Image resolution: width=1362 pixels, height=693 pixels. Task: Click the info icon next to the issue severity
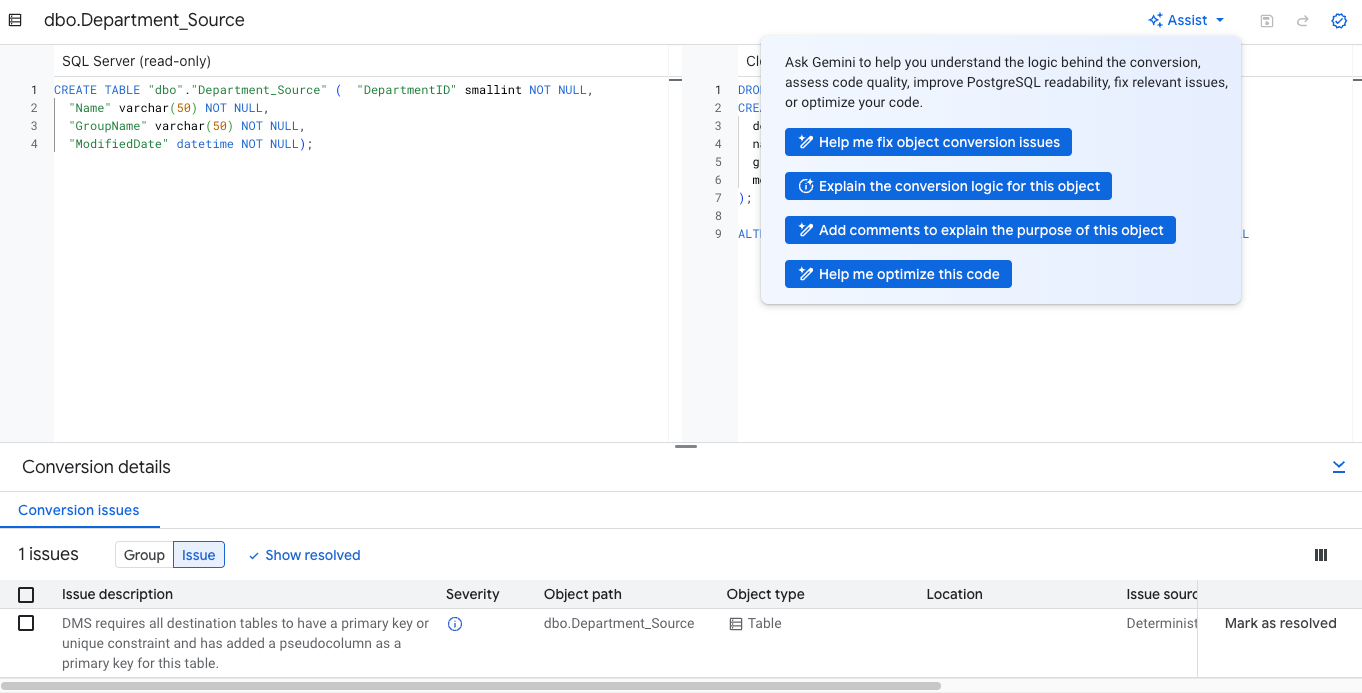(455, 623)
